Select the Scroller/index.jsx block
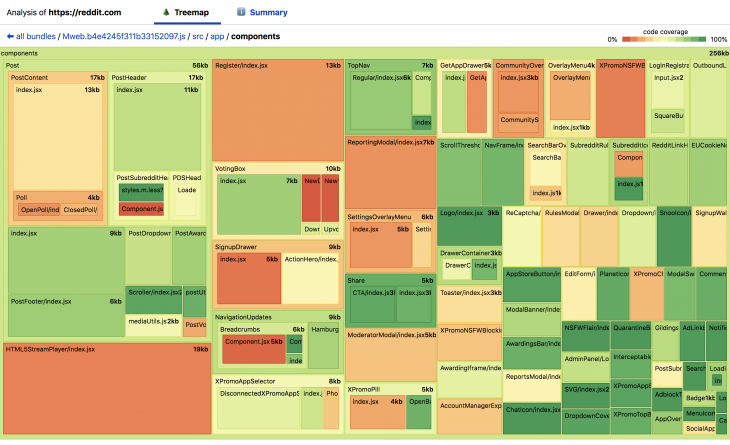Screen dimensions: 730x445 [x=153, y=300]
